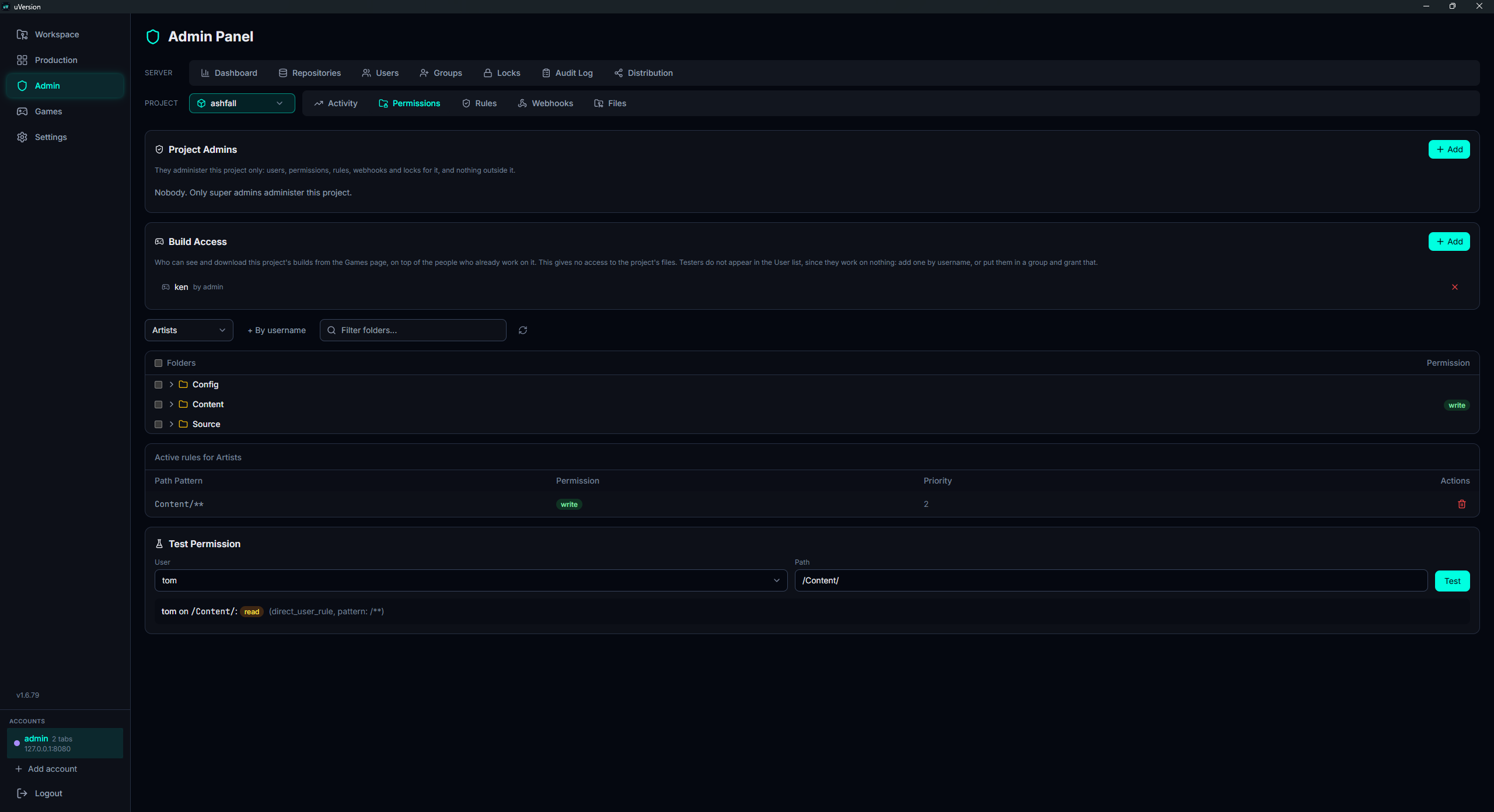1494x812 pixels.
Task: Click the Path Pattern column header
Action: click(179, 481)
